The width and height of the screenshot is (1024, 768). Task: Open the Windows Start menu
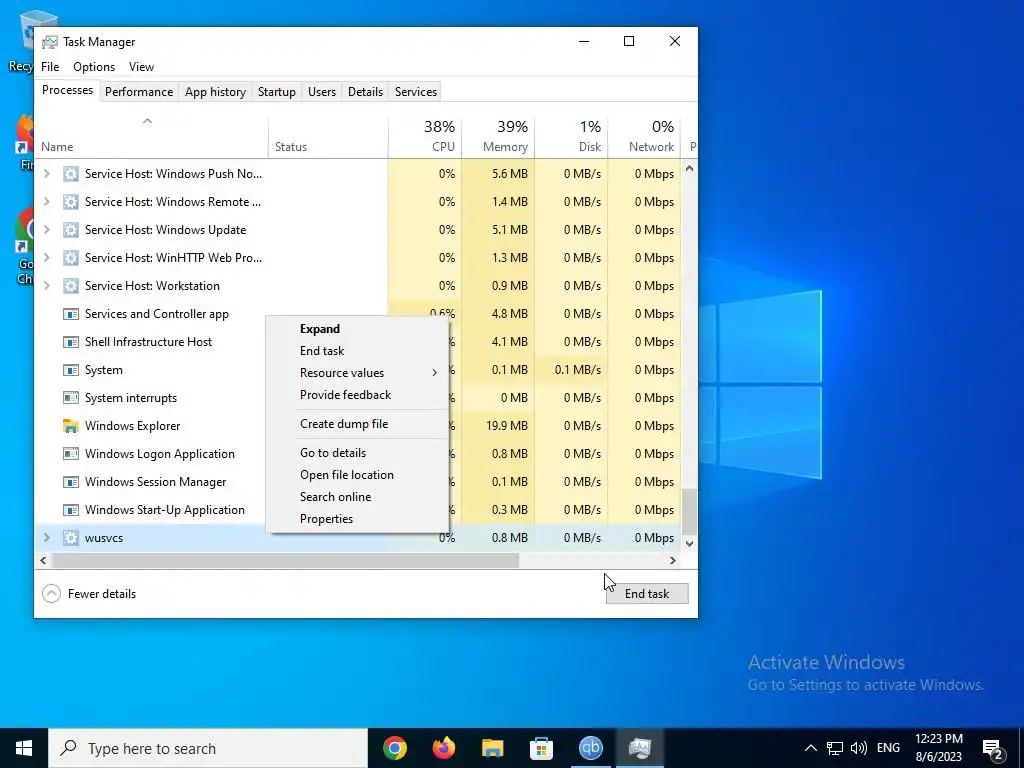point(24,748)
